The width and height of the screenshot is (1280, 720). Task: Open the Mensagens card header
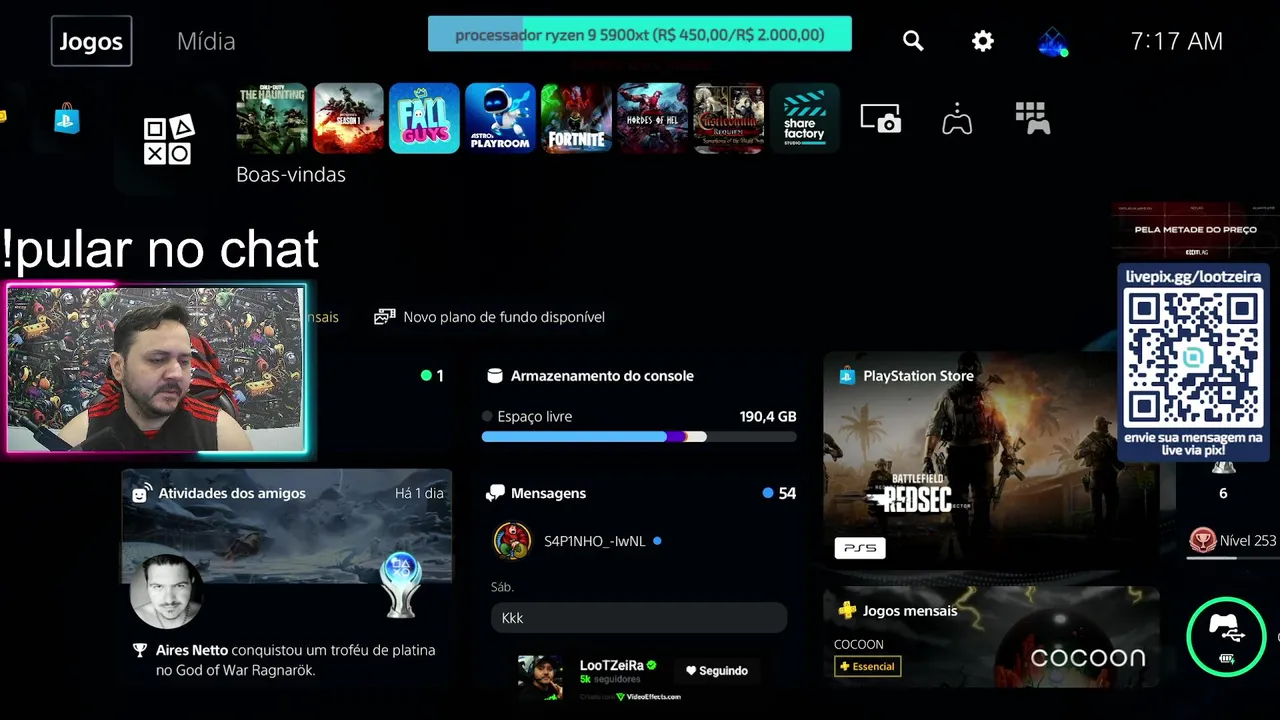537,493
